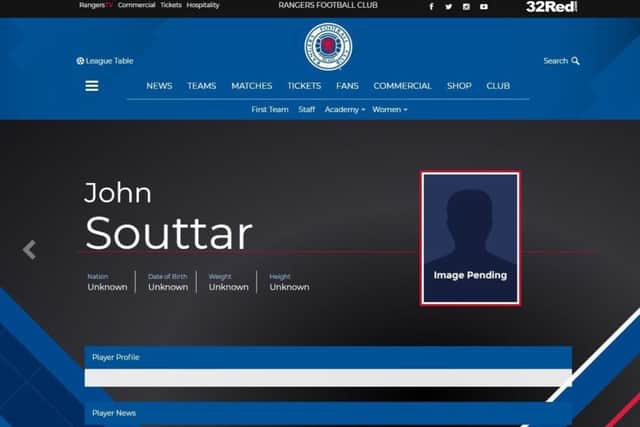The height and width of the screenshot is (427, 640).
Task: Open the SHOP menu
Action: (x=459, y=86)
